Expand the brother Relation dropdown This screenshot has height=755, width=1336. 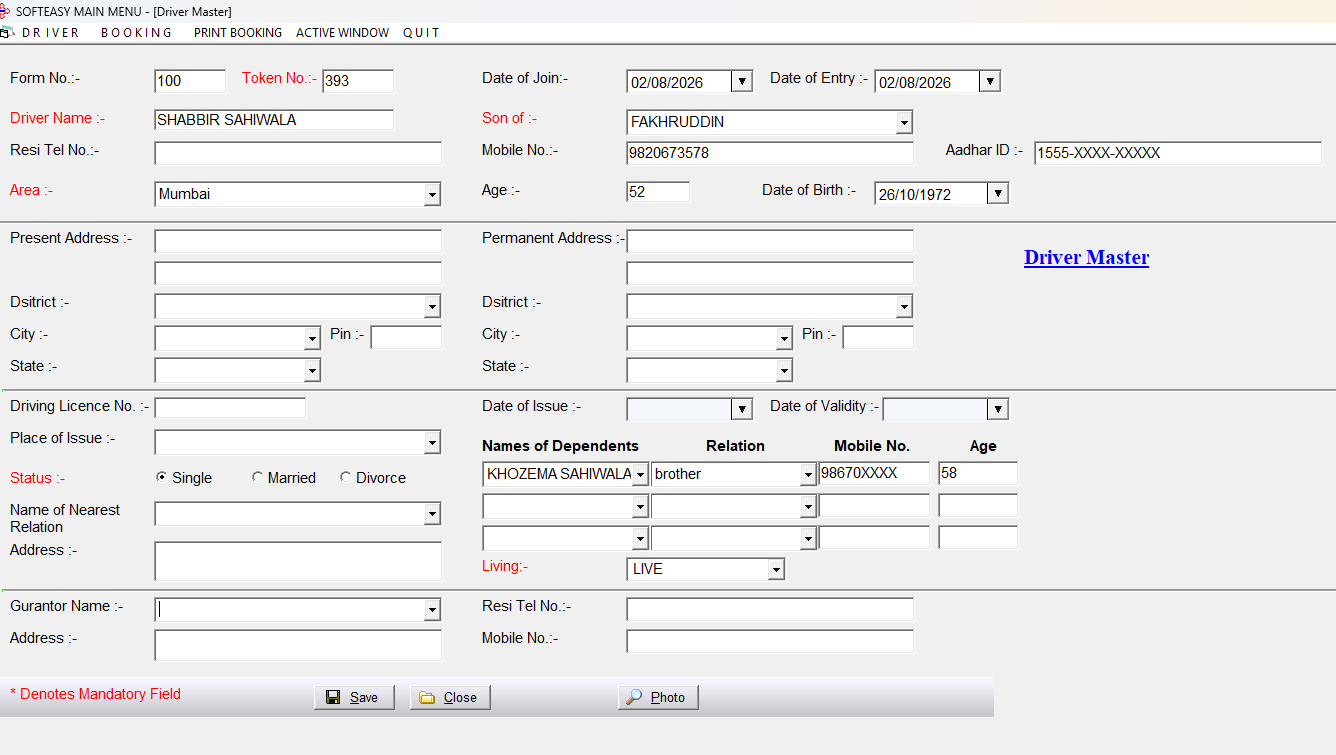tap(808, 475)
